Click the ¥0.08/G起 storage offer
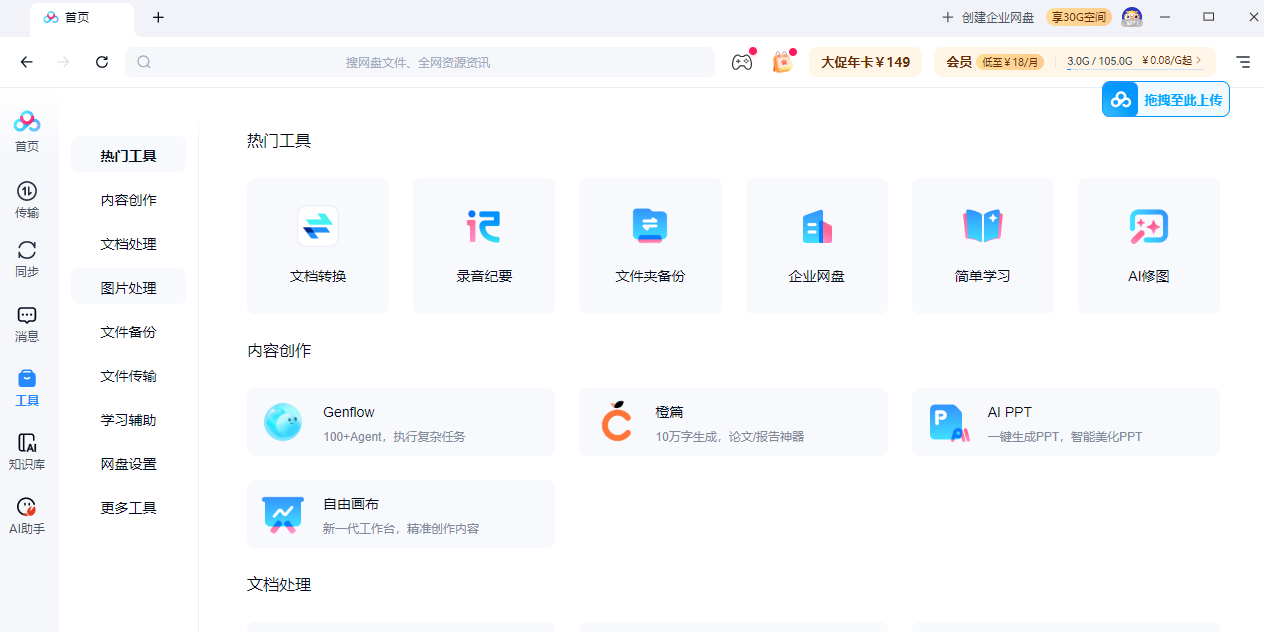The height and width of the screenshot is (632, 1264). click(x=1172, y=61)
